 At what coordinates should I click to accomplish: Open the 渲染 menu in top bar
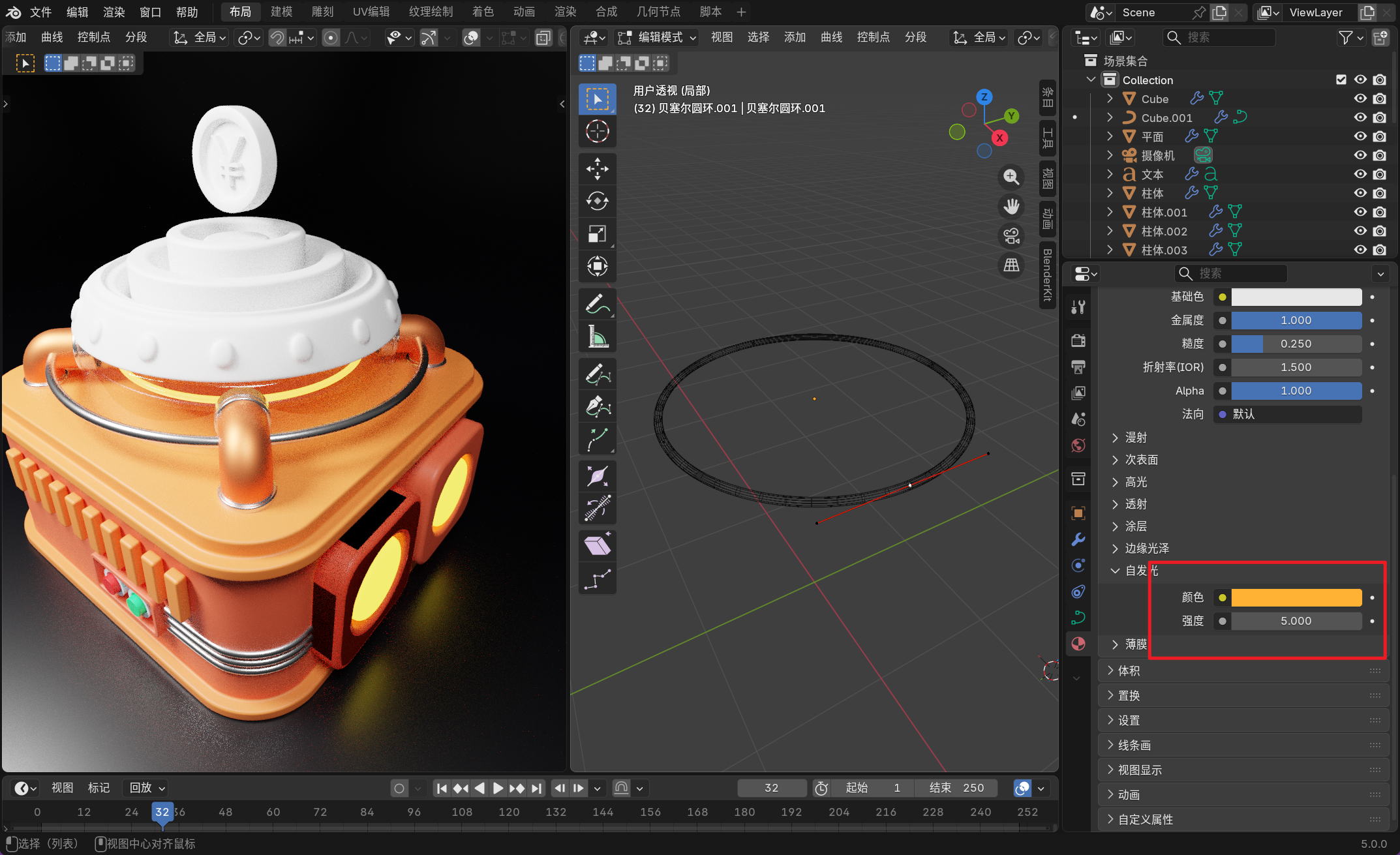(x=114, y=12)
